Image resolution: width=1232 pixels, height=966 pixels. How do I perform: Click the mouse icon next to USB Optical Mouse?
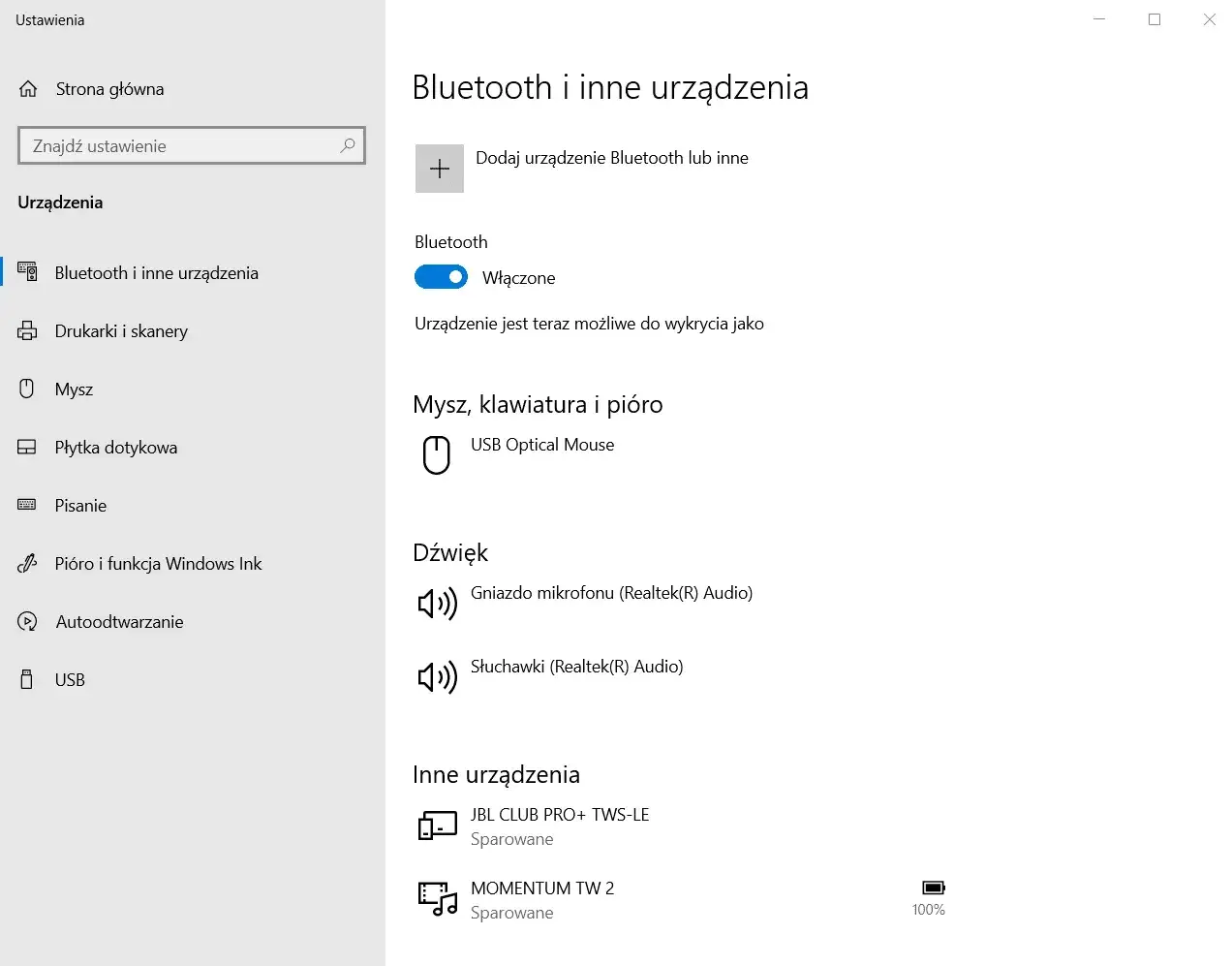pos(437,454)
